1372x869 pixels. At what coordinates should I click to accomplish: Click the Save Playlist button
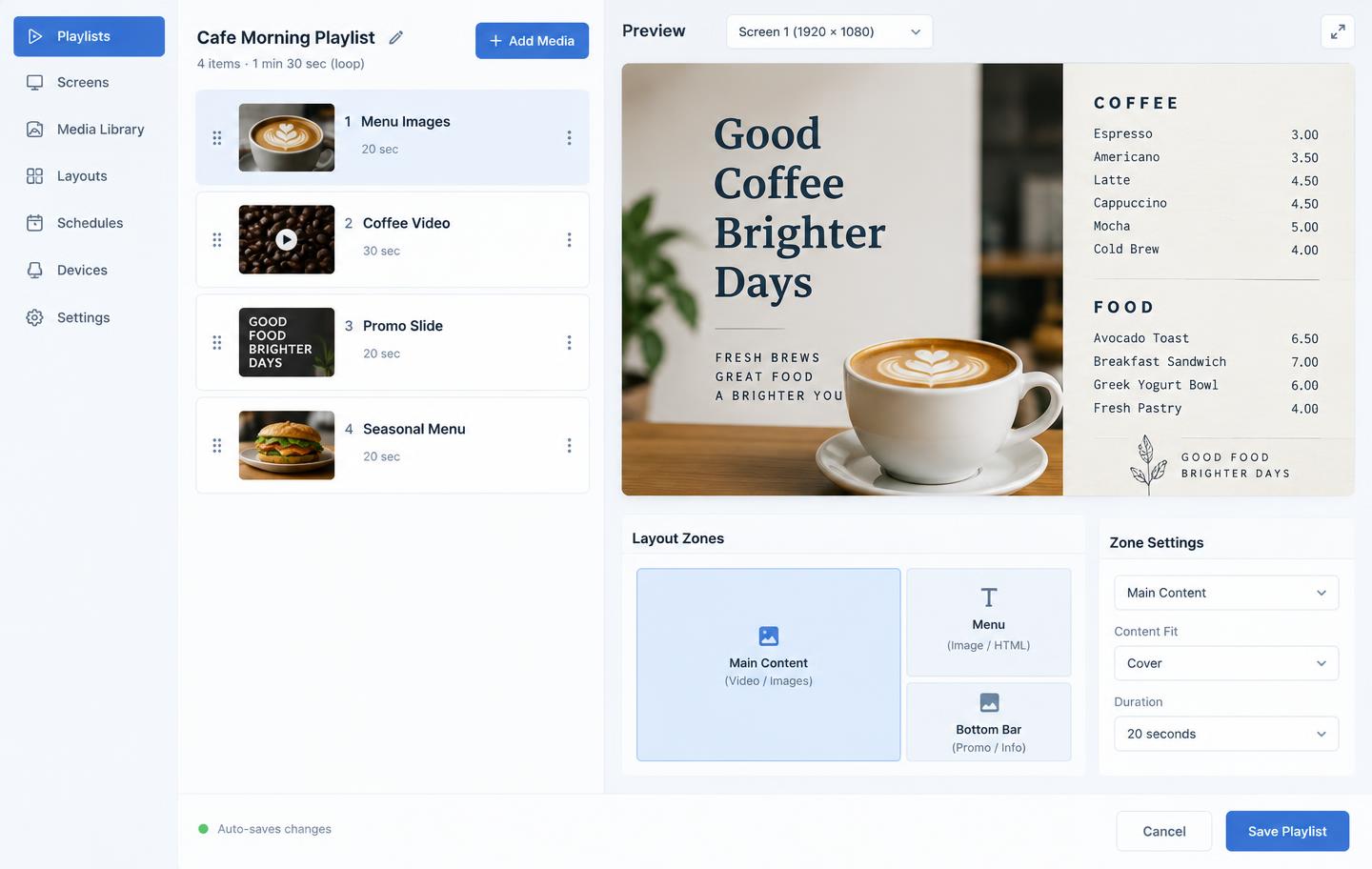(x=1287, y=831)
